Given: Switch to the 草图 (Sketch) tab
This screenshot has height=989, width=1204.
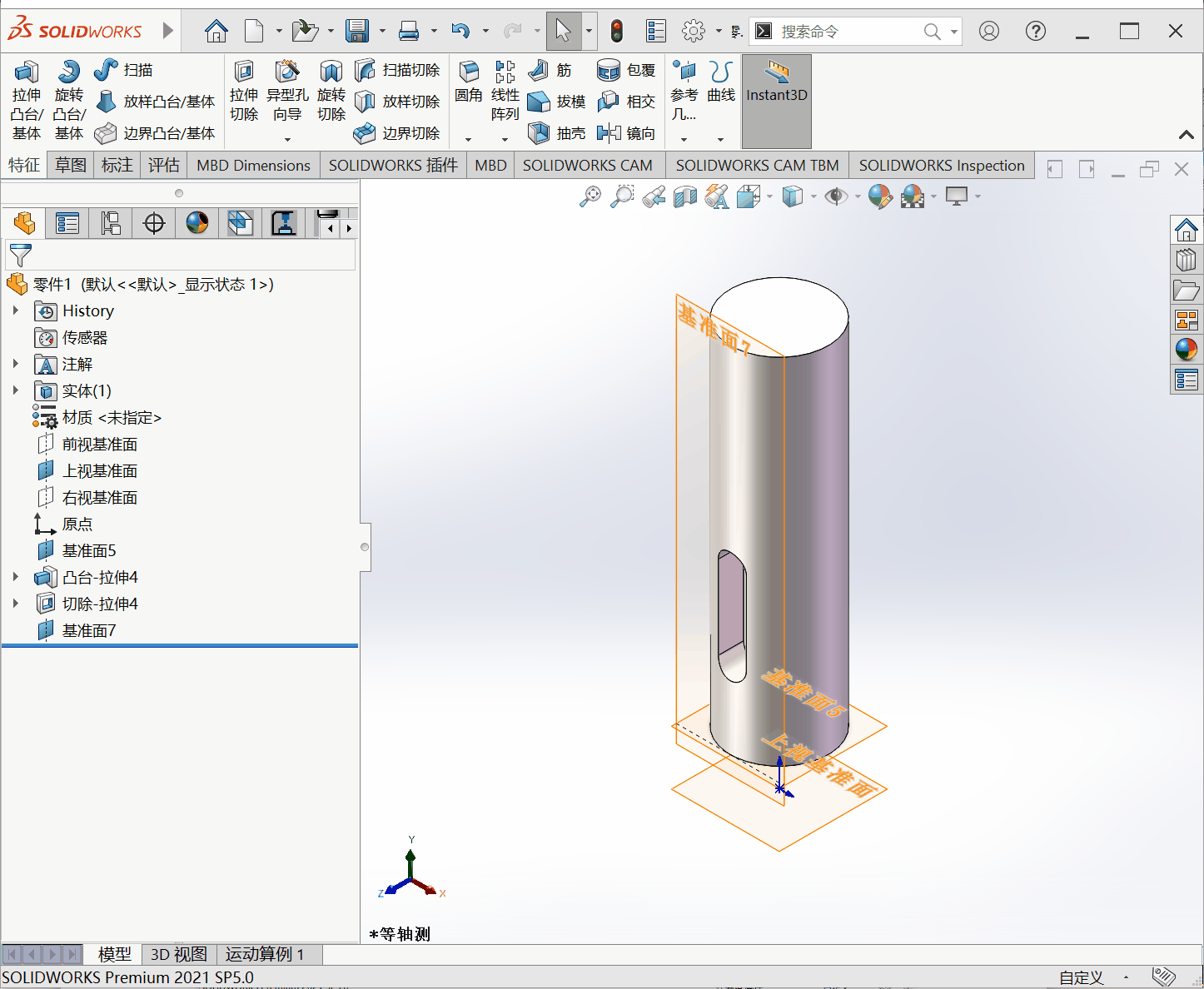Looking at the screenshot, I should point(71,165).
